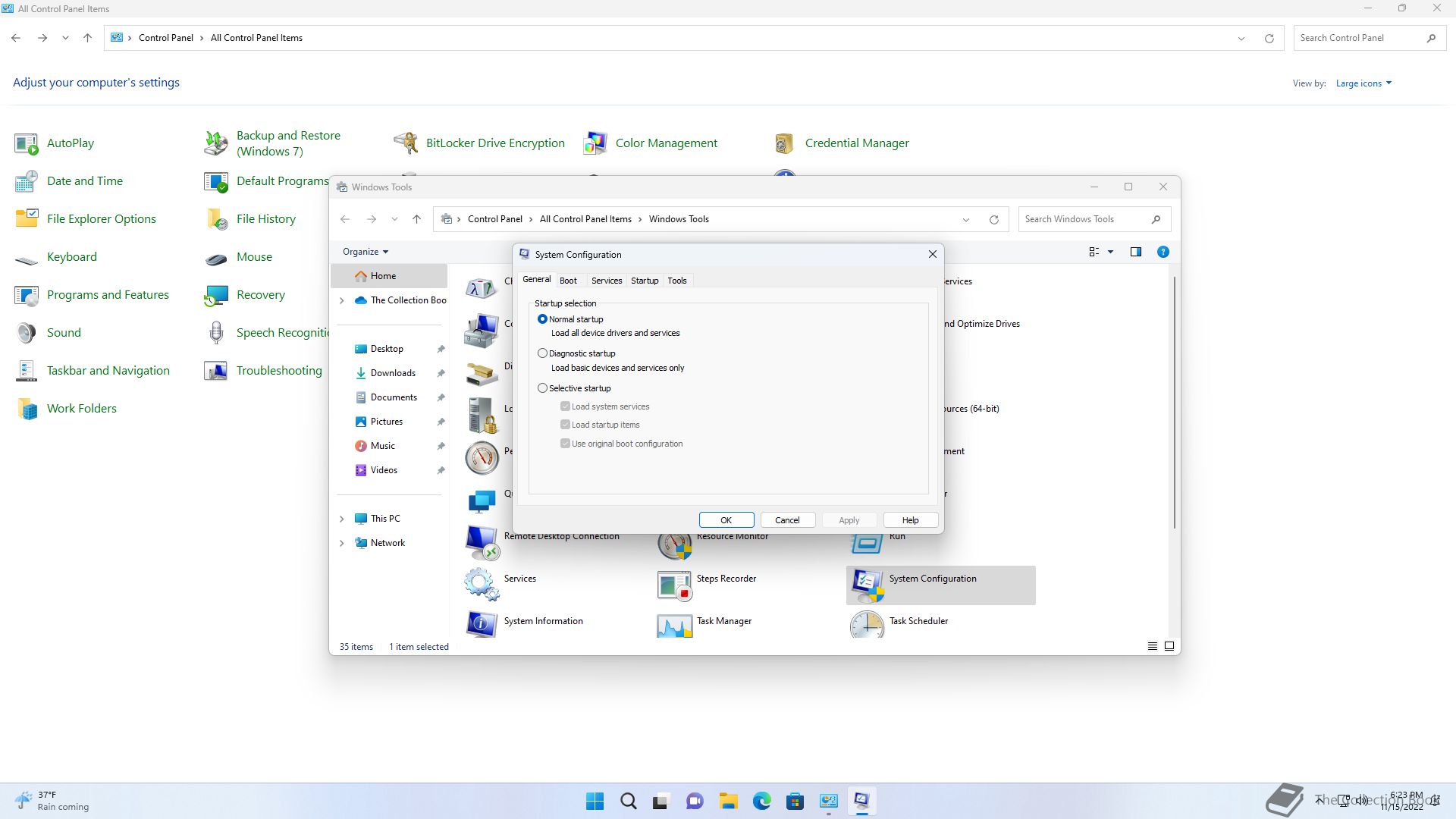Open the Color Management icon

pos(595,143)
